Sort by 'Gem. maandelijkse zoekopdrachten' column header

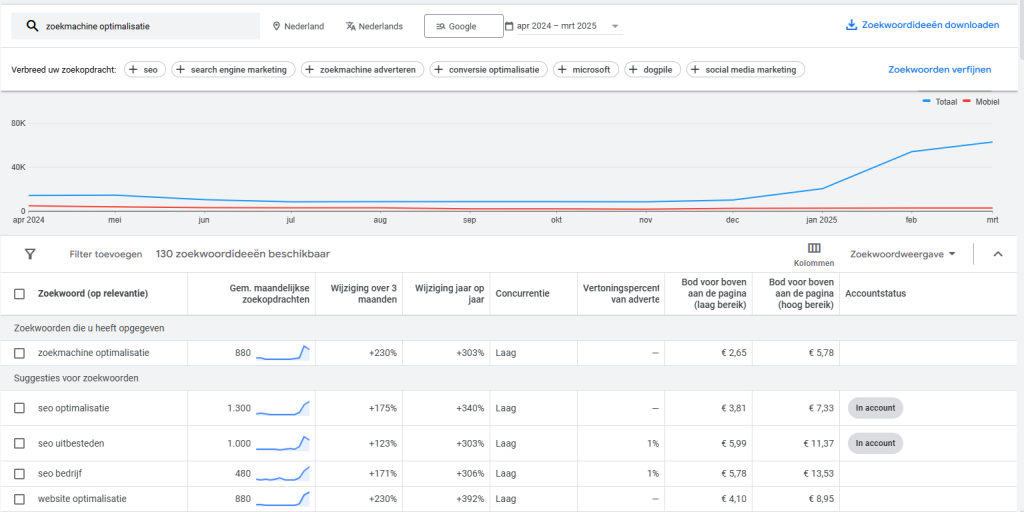[x=270, y=294]
